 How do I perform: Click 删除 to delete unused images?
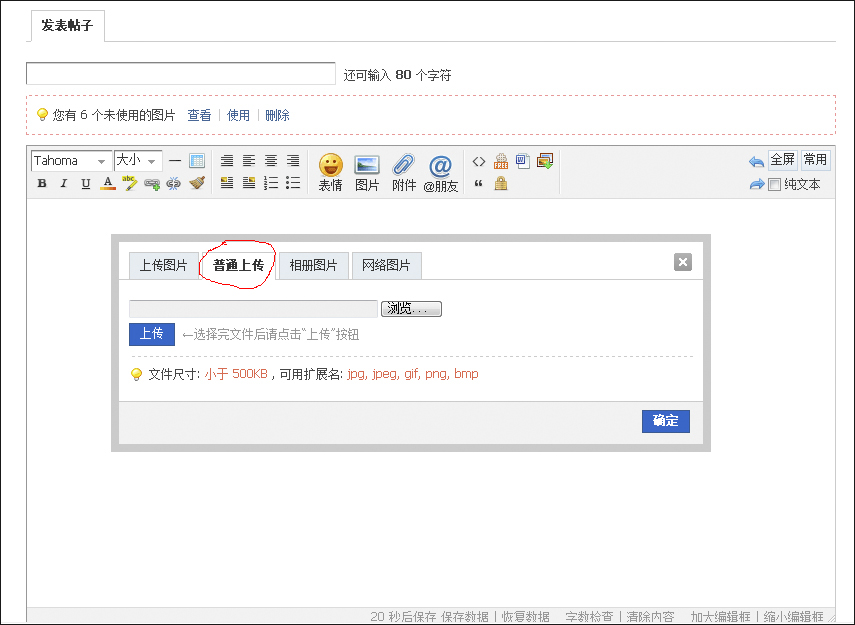pyautogui.click(x=277, y=115)
